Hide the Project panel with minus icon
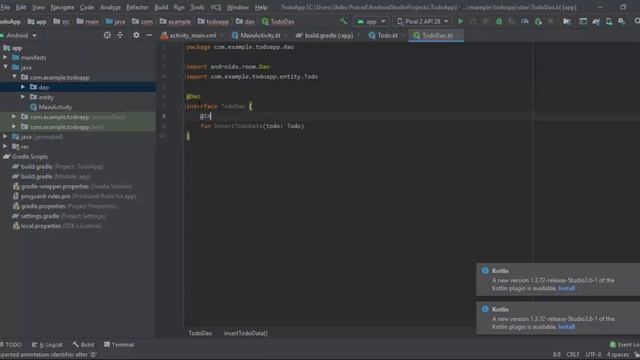The image size is (640, 360). point(149,36)
